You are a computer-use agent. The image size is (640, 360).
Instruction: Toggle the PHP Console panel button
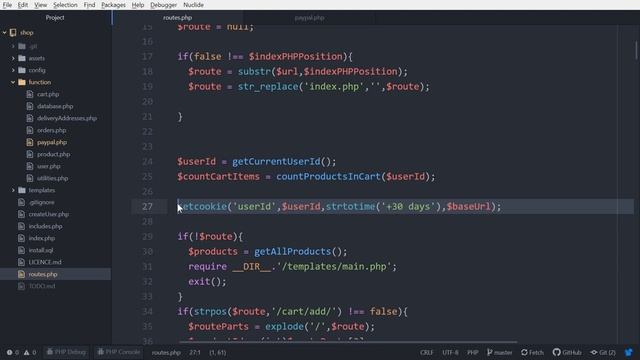118,352
